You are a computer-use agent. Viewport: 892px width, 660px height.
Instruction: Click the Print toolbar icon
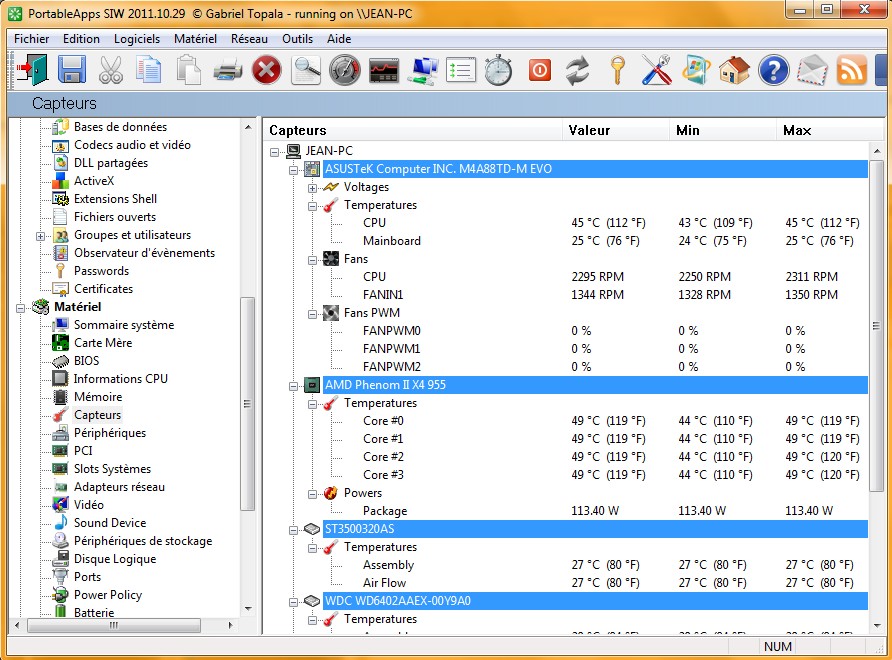pyautogui.click(x=228, y=71)
